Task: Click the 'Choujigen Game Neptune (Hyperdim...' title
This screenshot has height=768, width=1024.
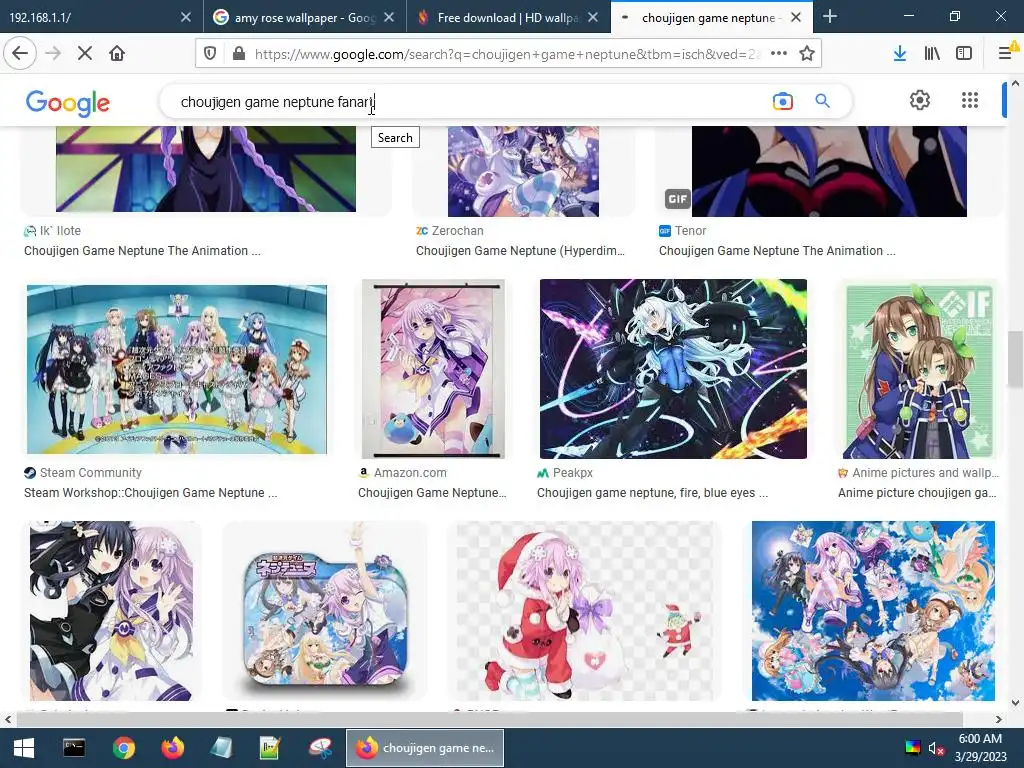Action: tap(520, 251)
